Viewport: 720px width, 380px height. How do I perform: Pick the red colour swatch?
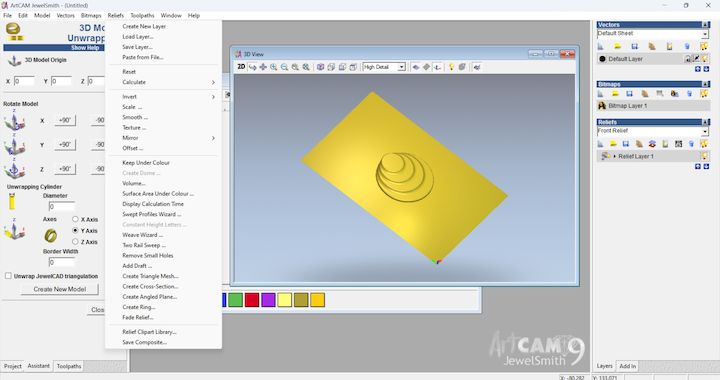(252, 300)
